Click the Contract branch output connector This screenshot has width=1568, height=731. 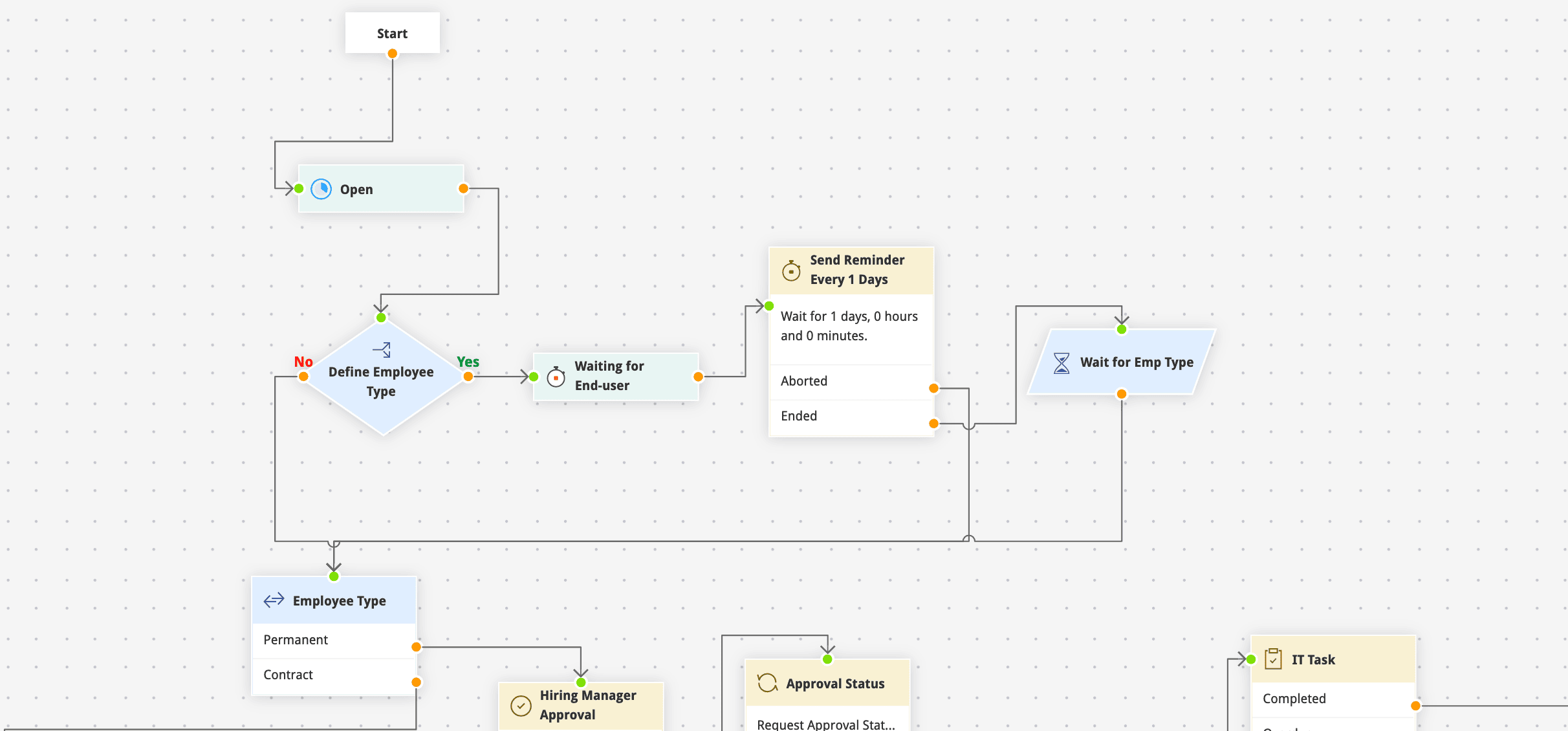point(417,682)
